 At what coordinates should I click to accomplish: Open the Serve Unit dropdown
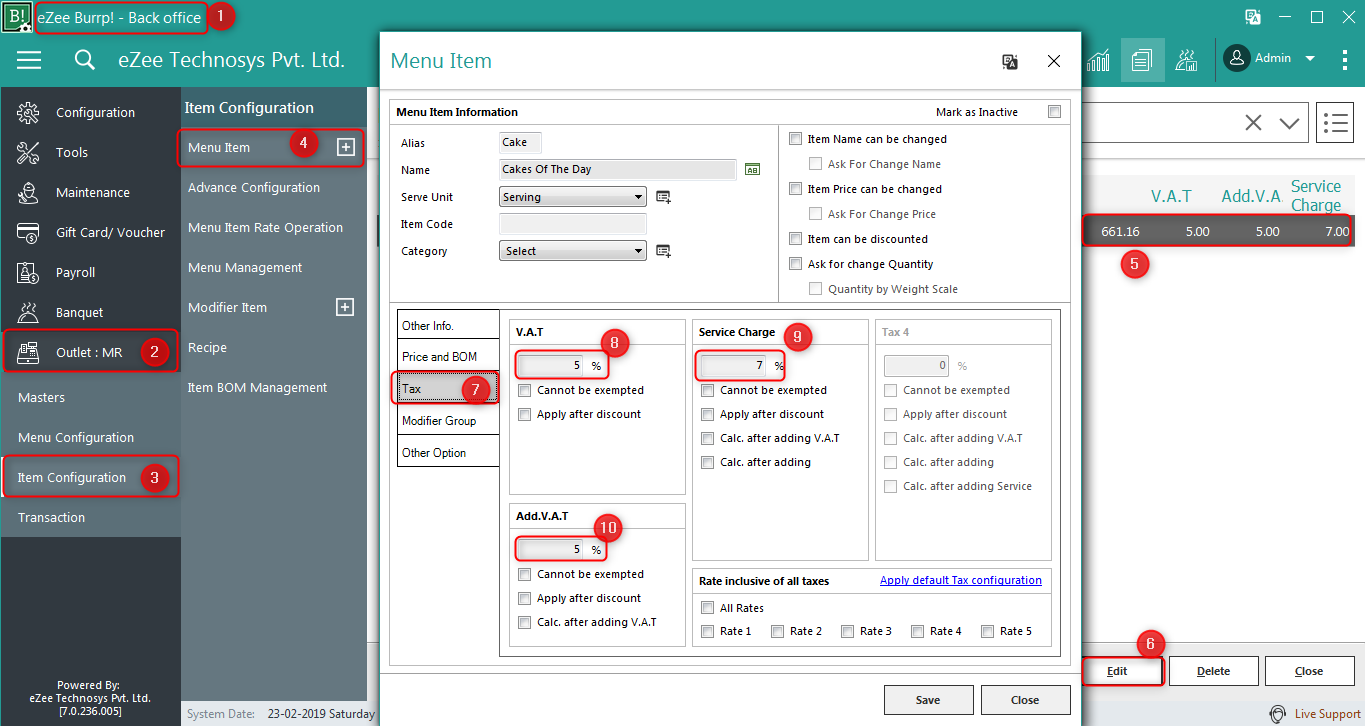tap(572, 197)
